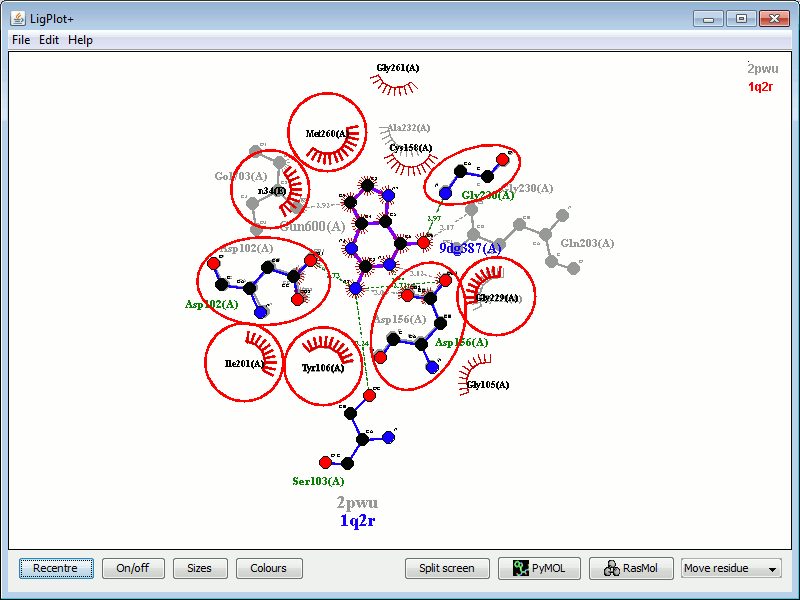Screen dimensions: 800x600
Task: Click the LigPlot+ Java icon in title bar
Action: pyautogui.click(x=17, y=19)
